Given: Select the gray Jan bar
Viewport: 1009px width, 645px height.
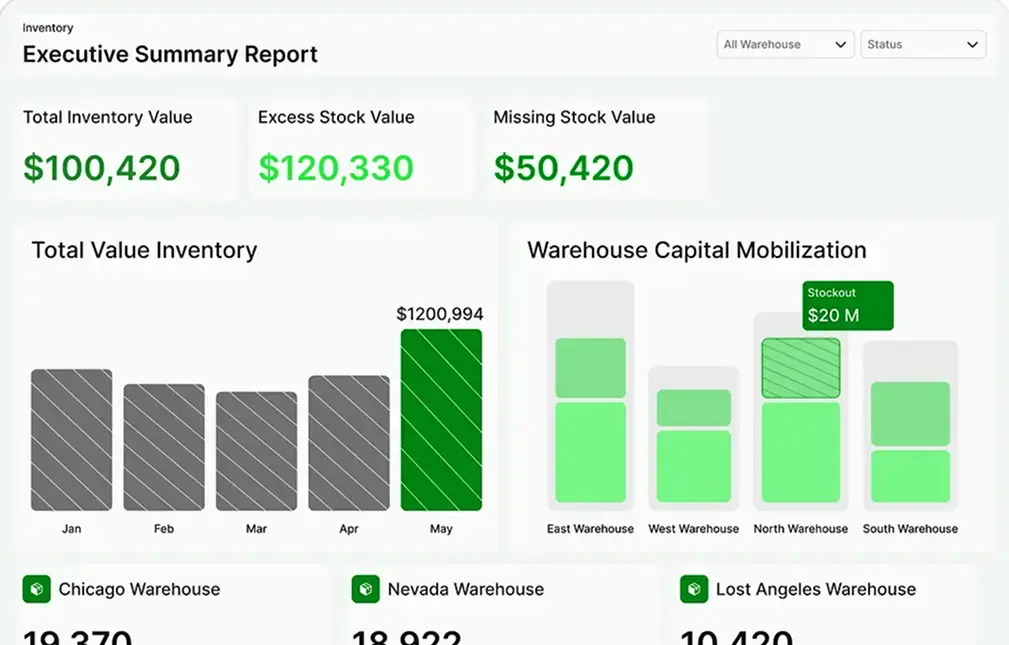Looking at the screenshot, I should (x=71, y=440).
